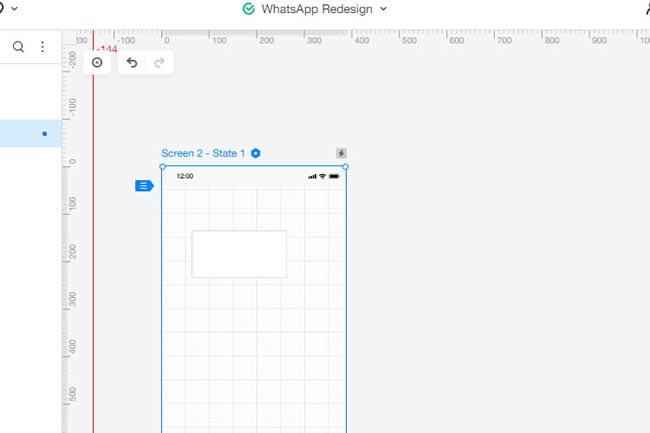Click the green sync status checkmark icon
Viewport: 650px width, 433px height.
pos(249,9)
